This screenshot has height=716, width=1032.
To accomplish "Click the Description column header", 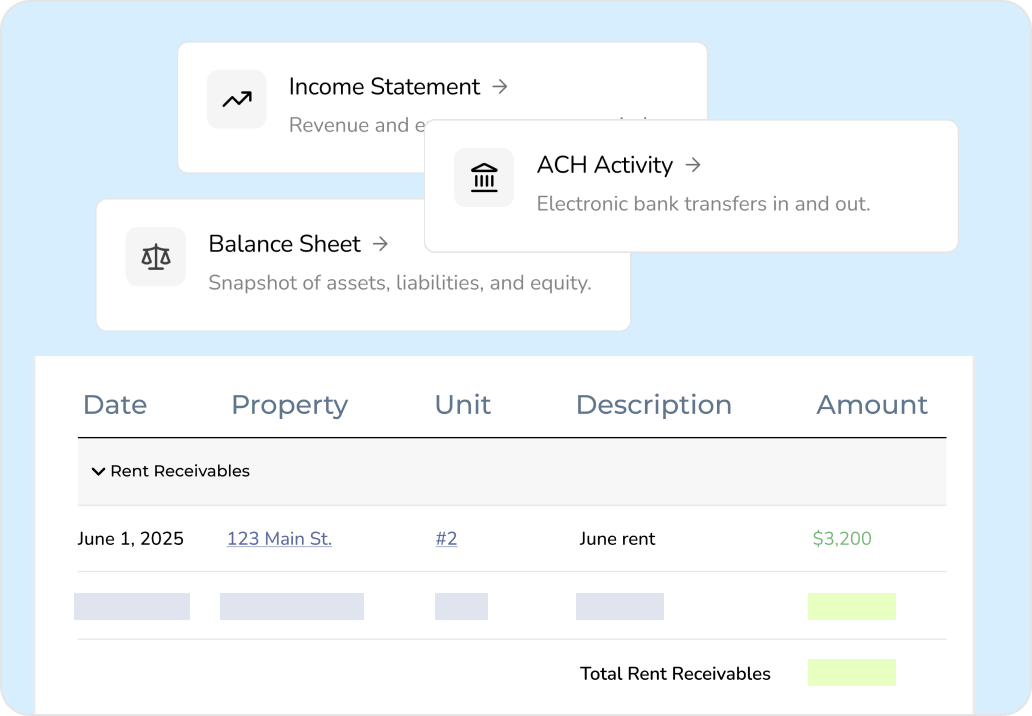I will pyautogui.click(x=654, y=405).
